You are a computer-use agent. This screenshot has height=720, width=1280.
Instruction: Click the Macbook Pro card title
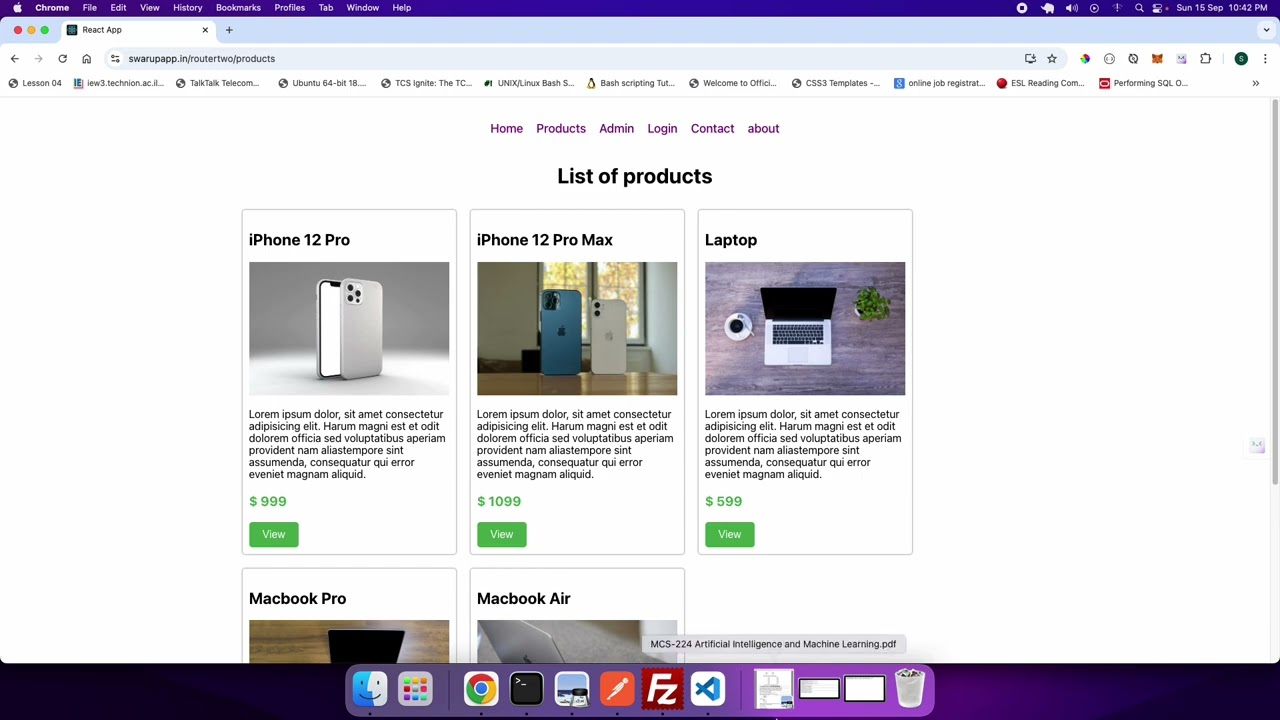click(x=298, y=599)
